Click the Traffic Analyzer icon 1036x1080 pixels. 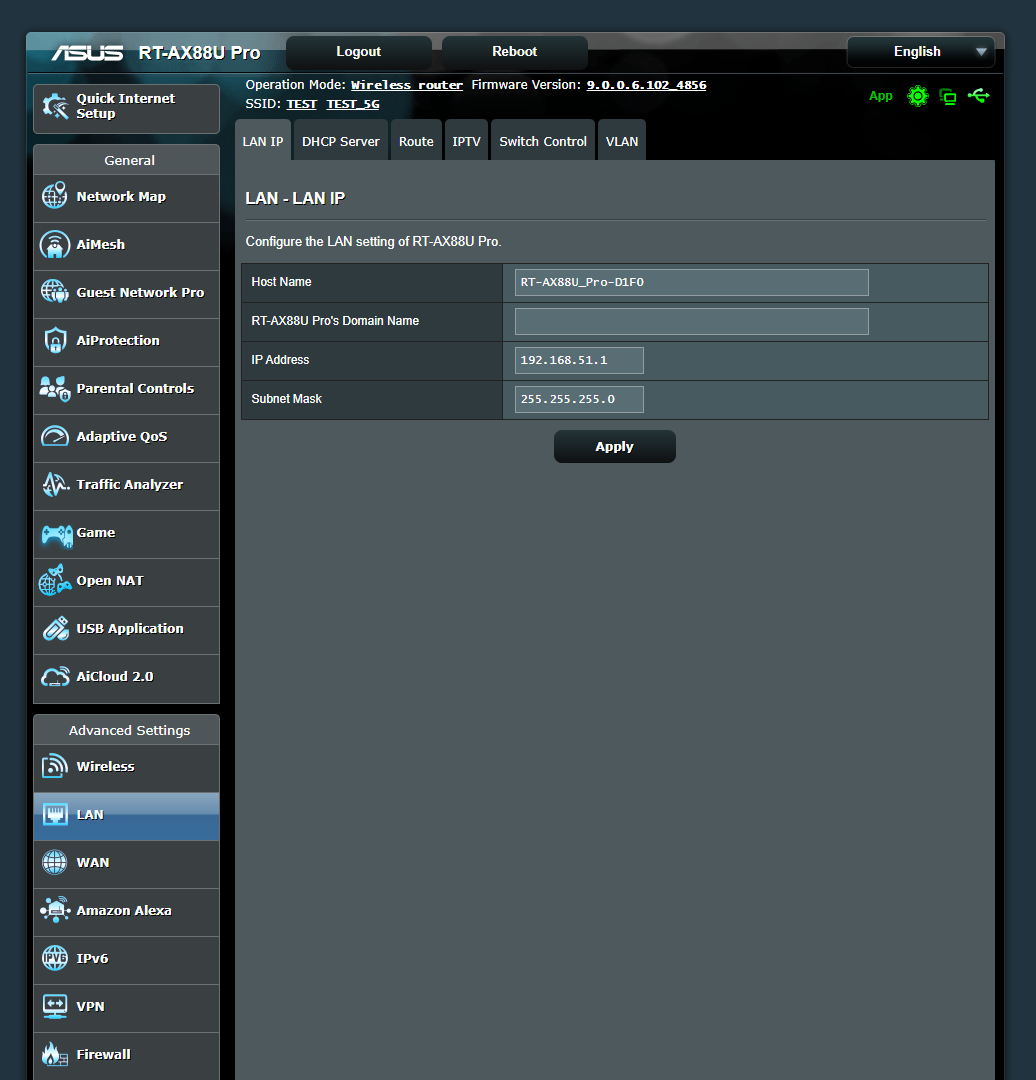pos(55,484)
